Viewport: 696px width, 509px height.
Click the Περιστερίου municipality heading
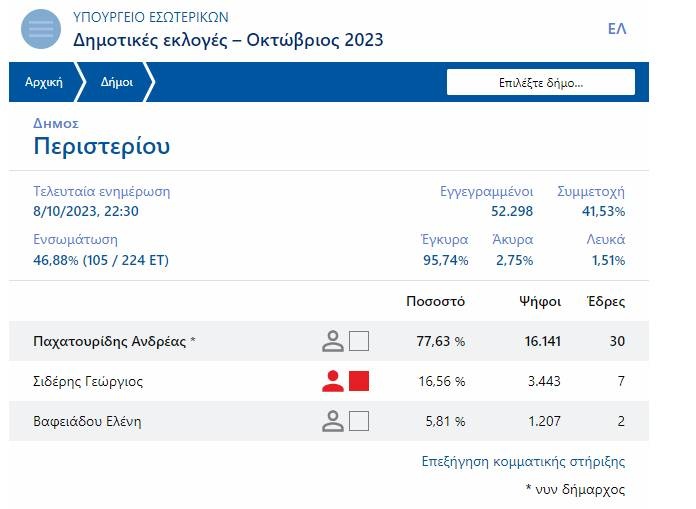point(102,147)
